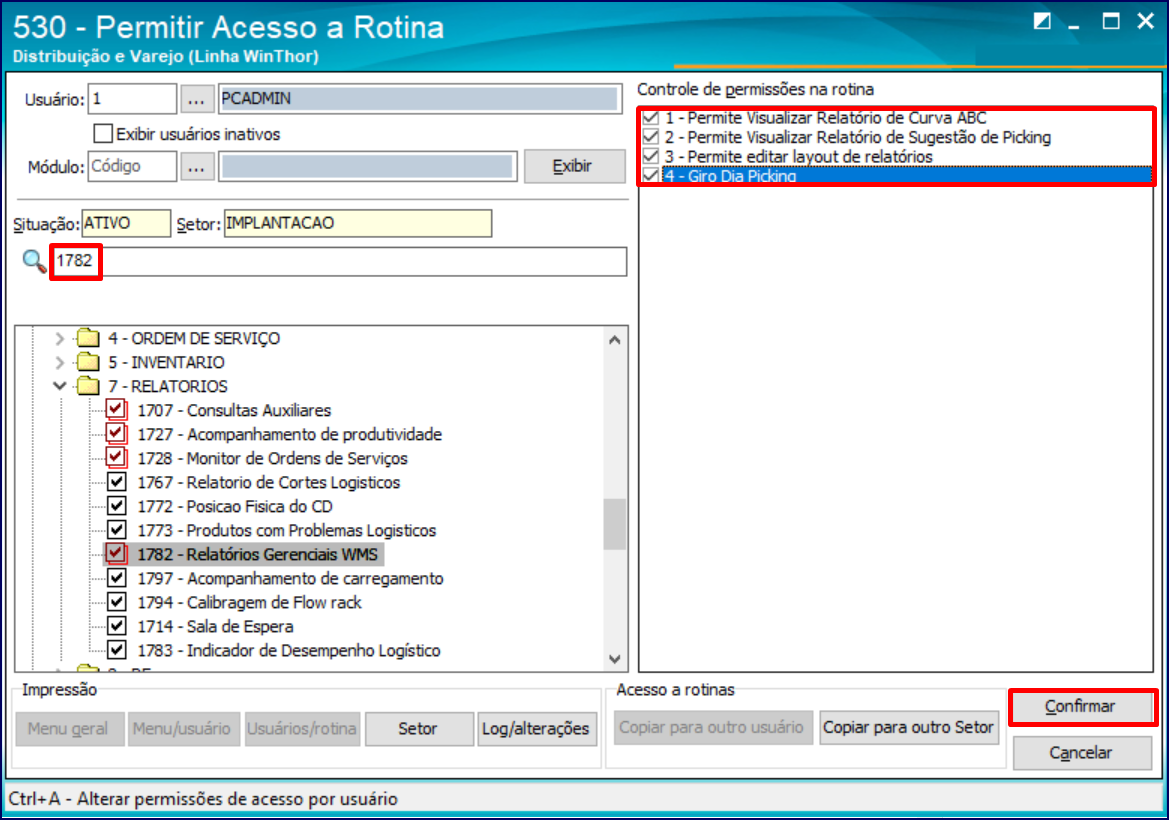Click the Setor print button
This screenshot has width=1169, height=820.
coord(418,728)
